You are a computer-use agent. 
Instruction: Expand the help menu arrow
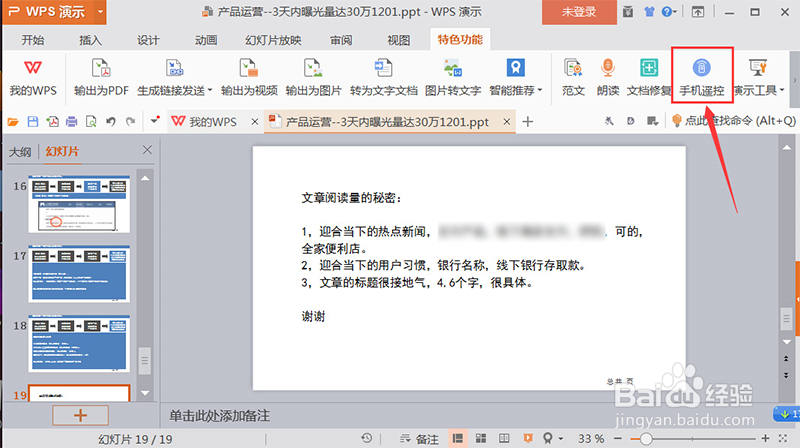tap(675, 12)
